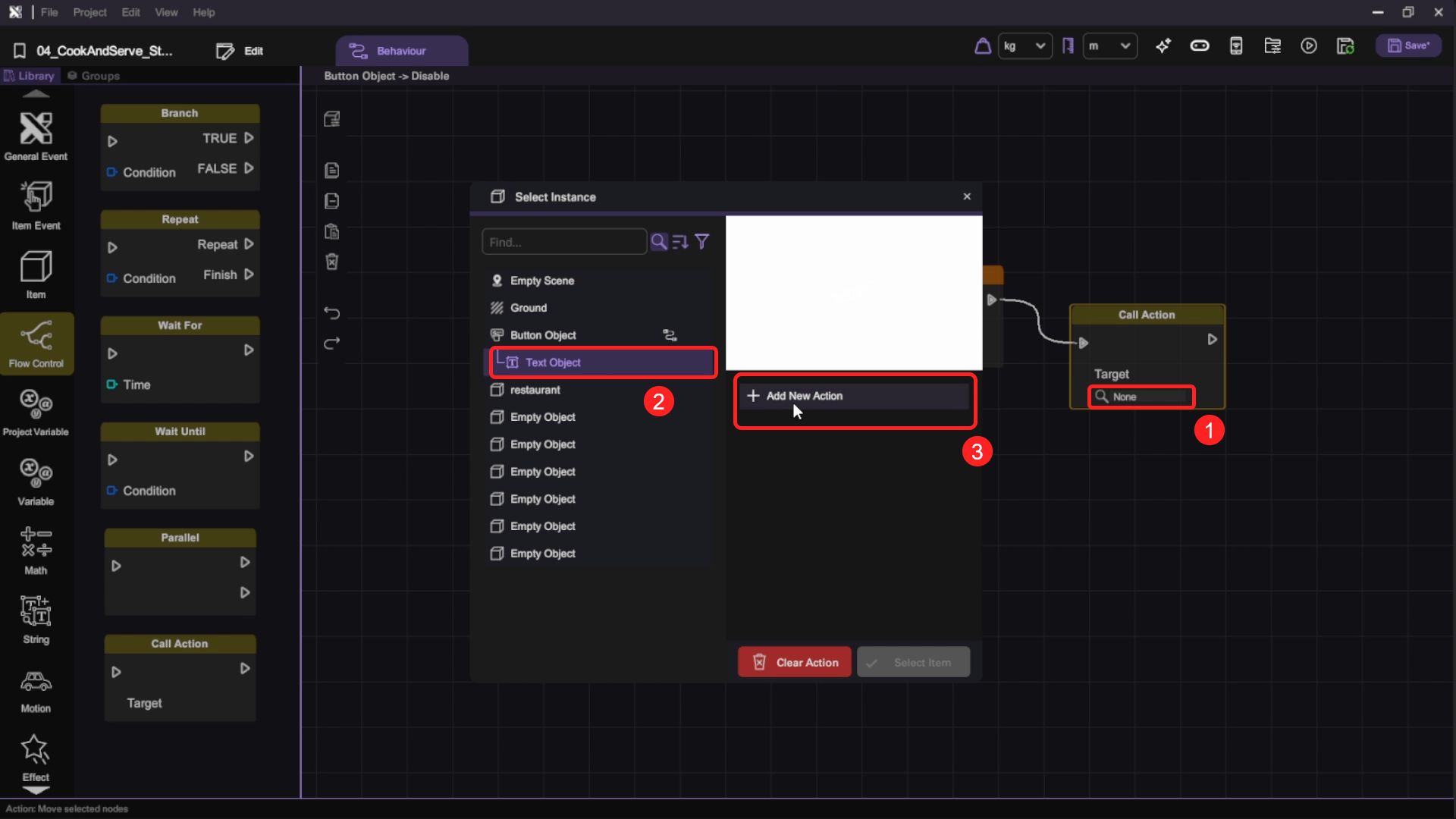The height and width of the screenshot is (819, 1456).
Task: Click the play preview icon in top toolbar
Action: pyautogui.click(x=1309, y=46)
